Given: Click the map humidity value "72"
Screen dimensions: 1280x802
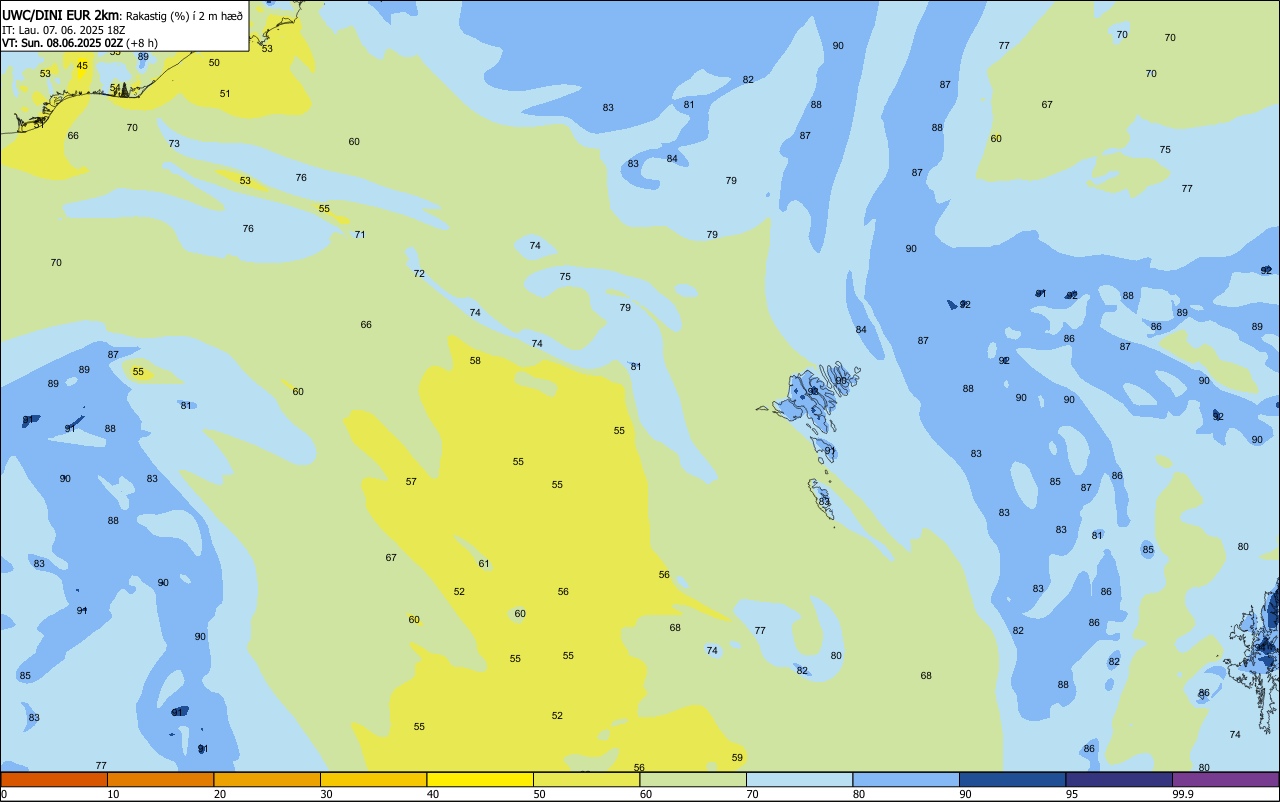Looking at the screenshot, I should [x=419, y=274].
